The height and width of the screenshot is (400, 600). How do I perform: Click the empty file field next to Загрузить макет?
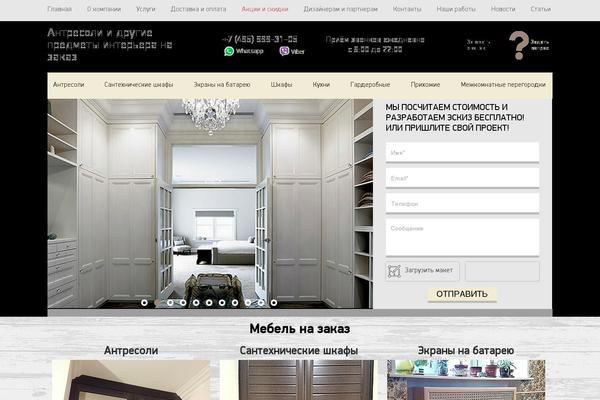502,271
